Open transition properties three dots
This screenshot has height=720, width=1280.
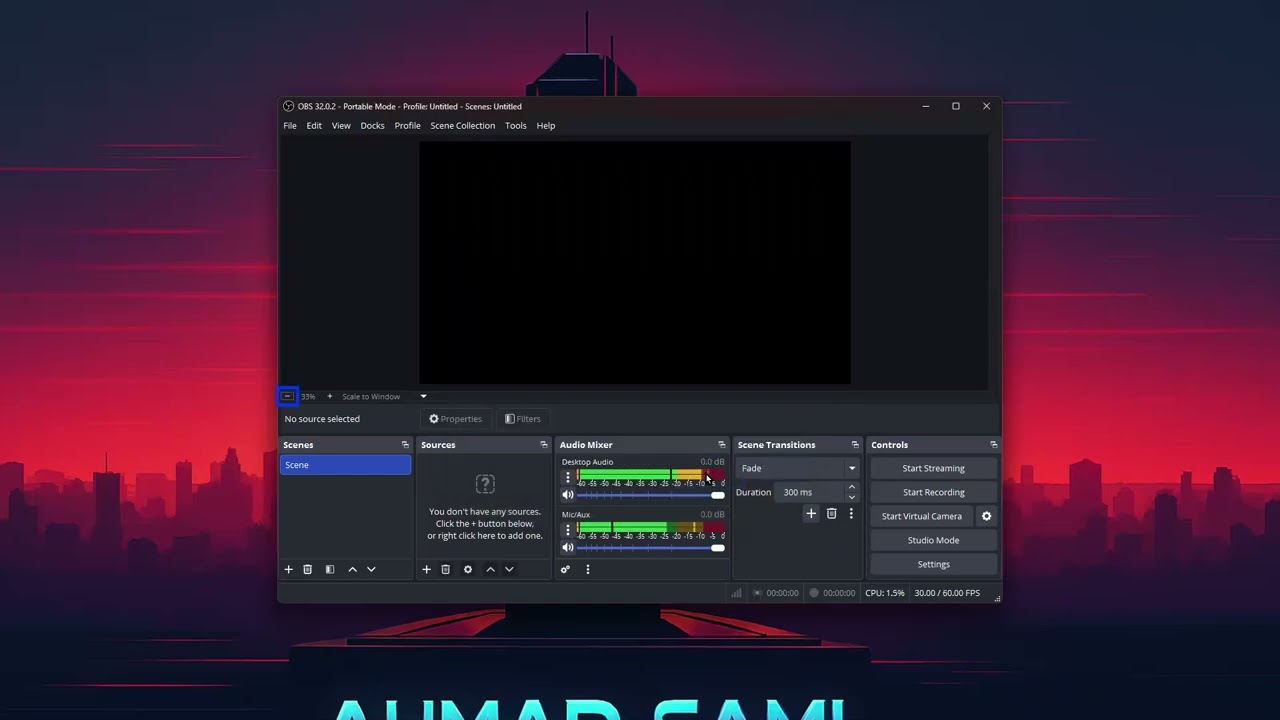pyautogui.click(x=851, y=514)
